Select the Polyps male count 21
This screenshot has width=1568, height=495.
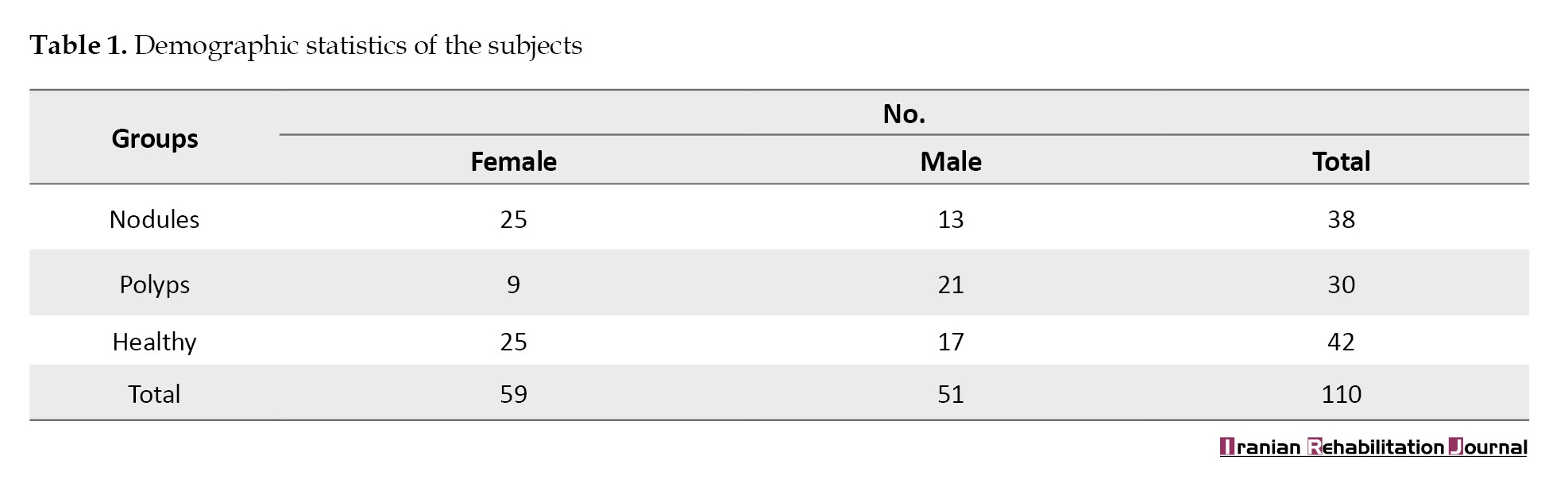[951, 284]
